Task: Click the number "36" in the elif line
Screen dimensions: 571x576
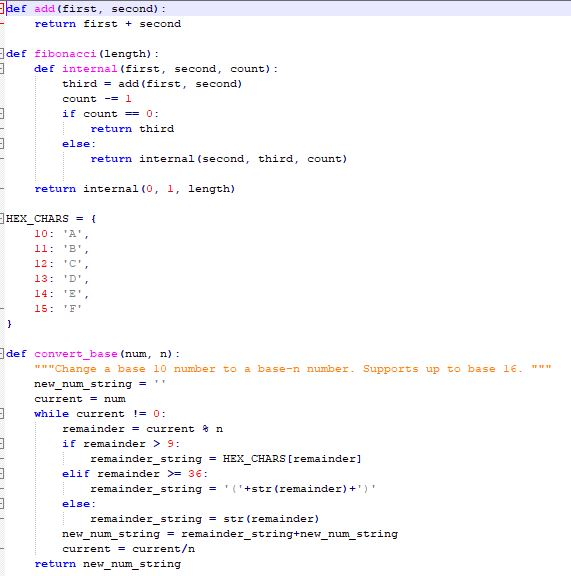Action: coord(195,474)
